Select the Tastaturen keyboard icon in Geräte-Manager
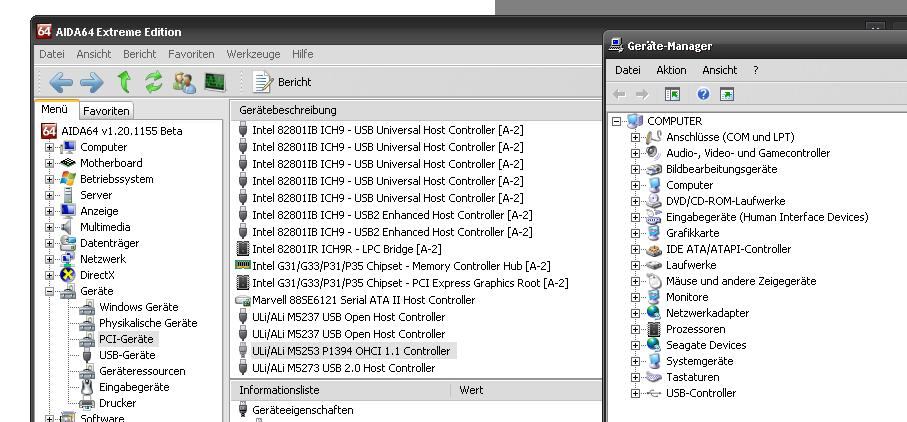Image resolution: width=907 pixels, height=422 pixels. point(654,377)
